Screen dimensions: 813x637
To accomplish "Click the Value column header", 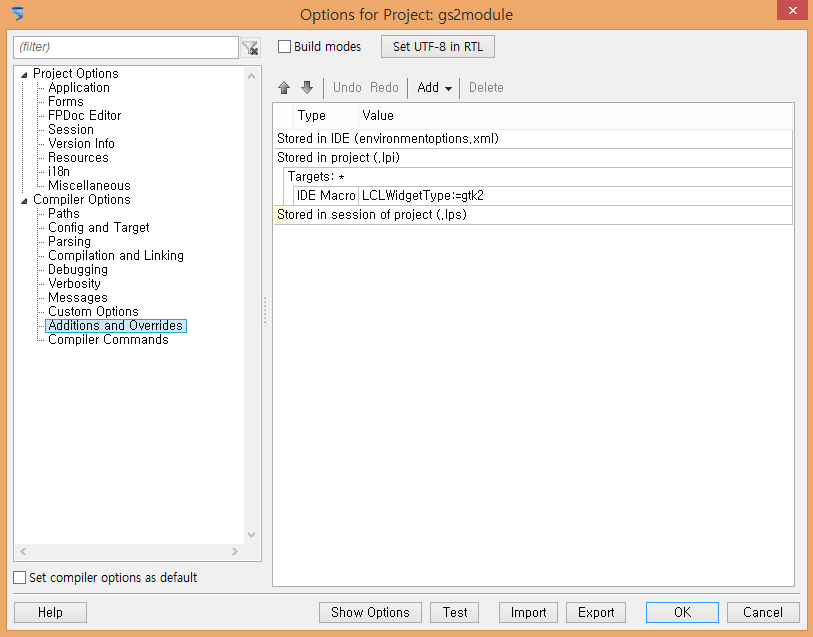I will tap(576, 116).
